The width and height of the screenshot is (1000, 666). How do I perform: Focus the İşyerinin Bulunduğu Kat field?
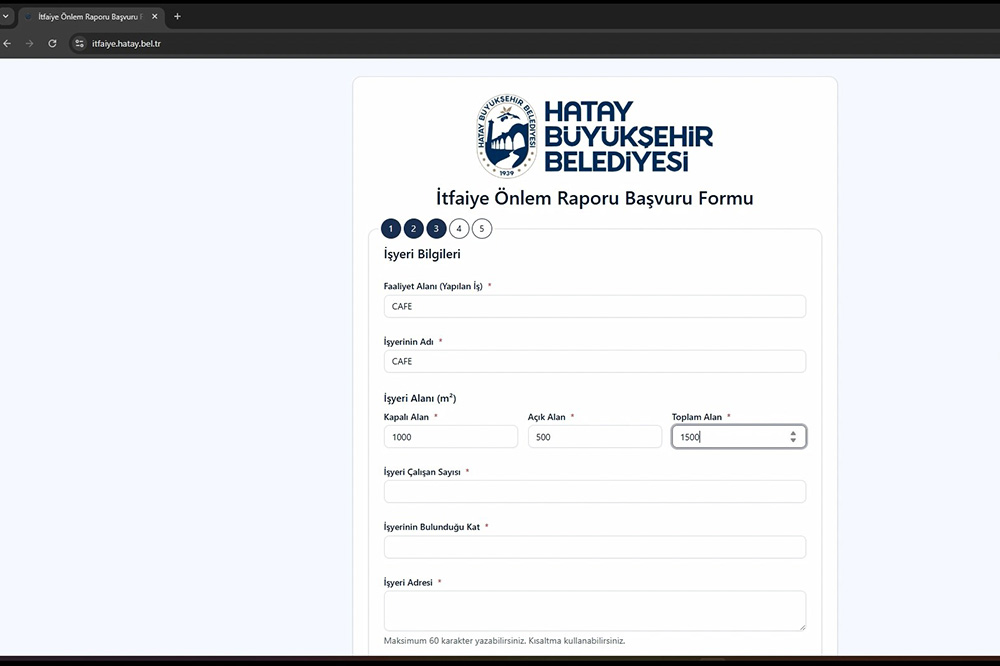(594, 547)
